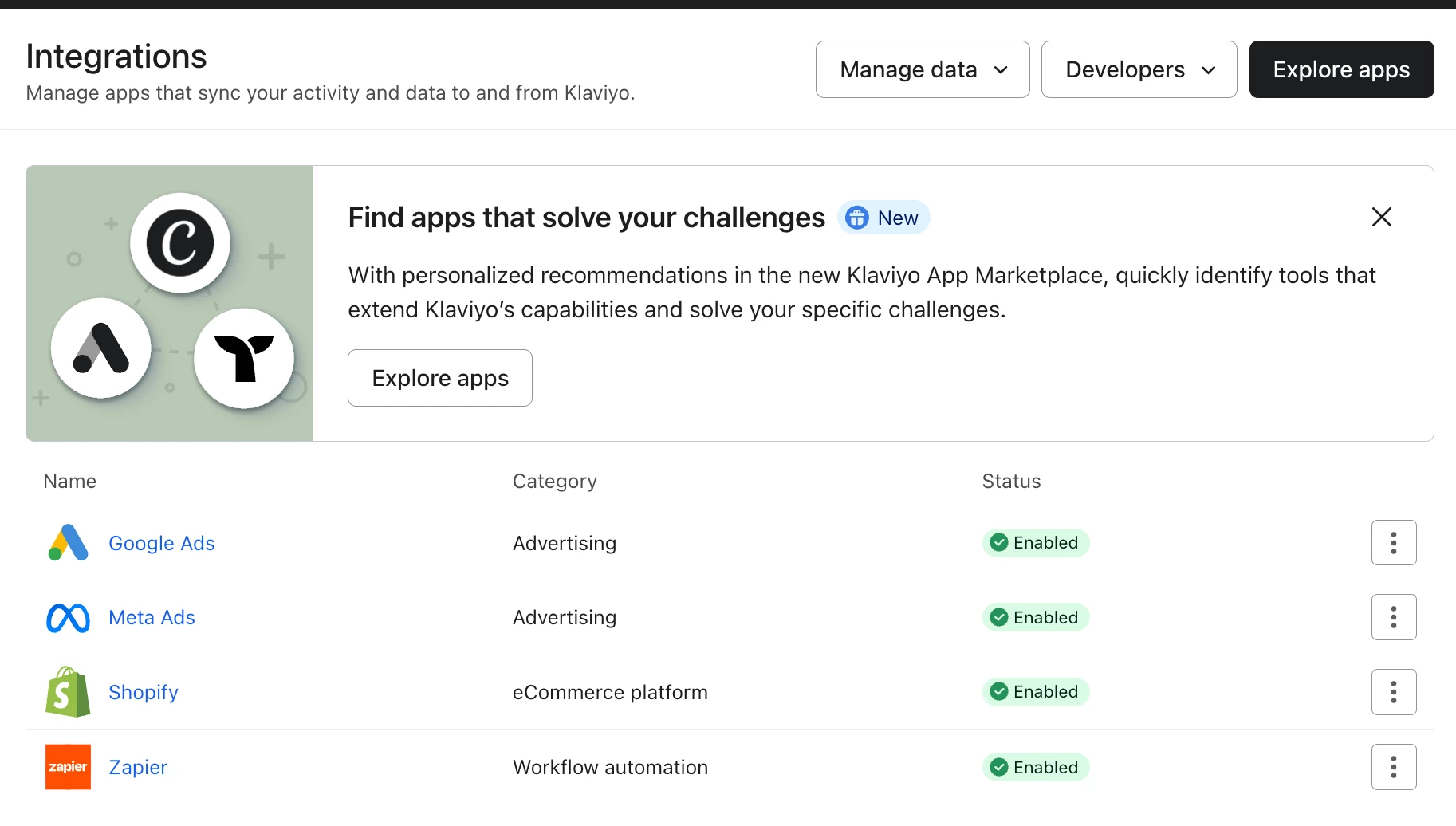Open the Meta Ads integration link

[x=152, y=618]
